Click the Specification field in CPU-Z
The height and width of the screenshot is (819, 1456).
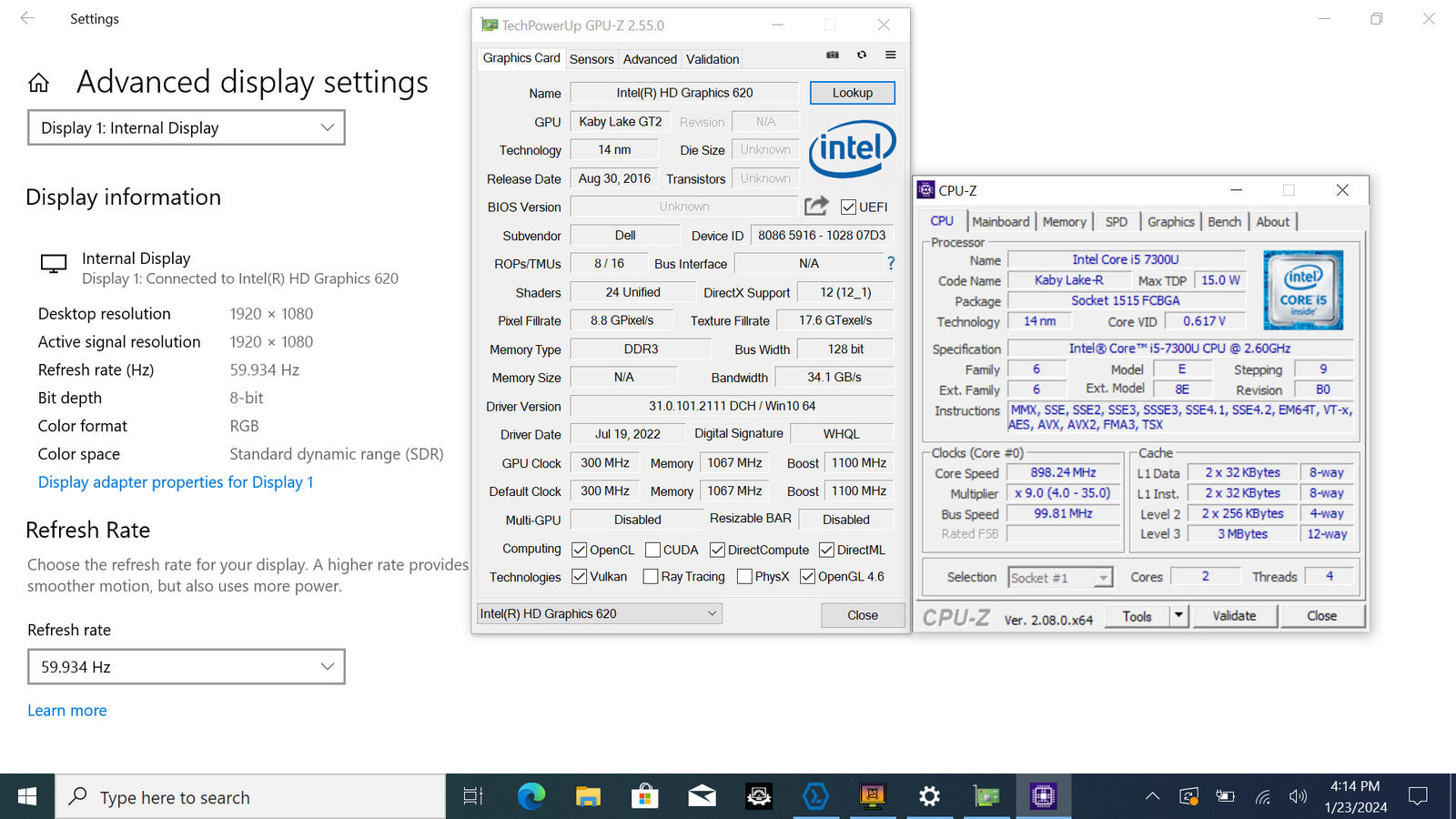[1180, 349]
